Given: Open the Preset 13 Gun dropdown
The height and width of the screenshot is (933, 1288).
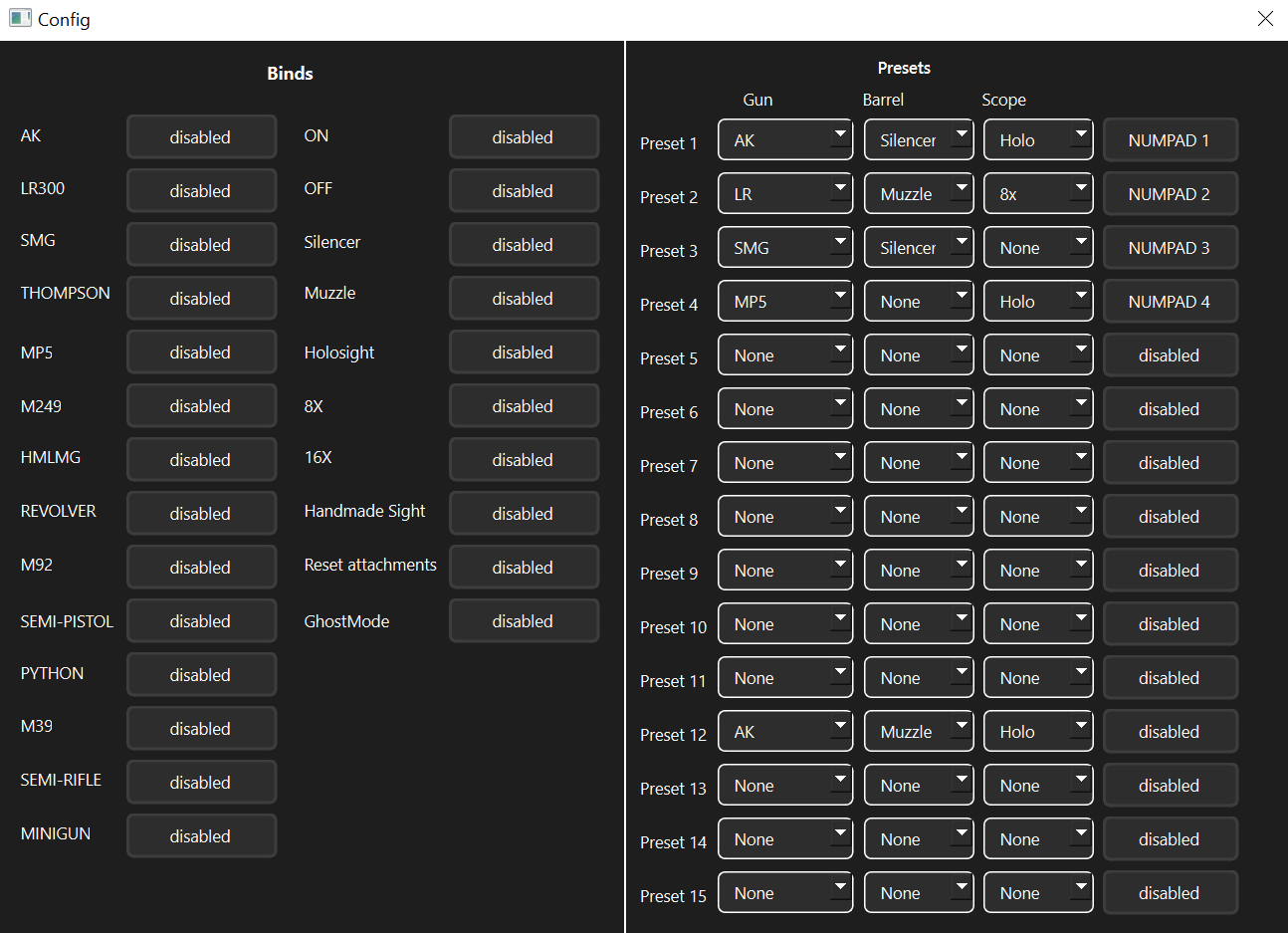Looking at the screenshot, I should coord(785,785).
